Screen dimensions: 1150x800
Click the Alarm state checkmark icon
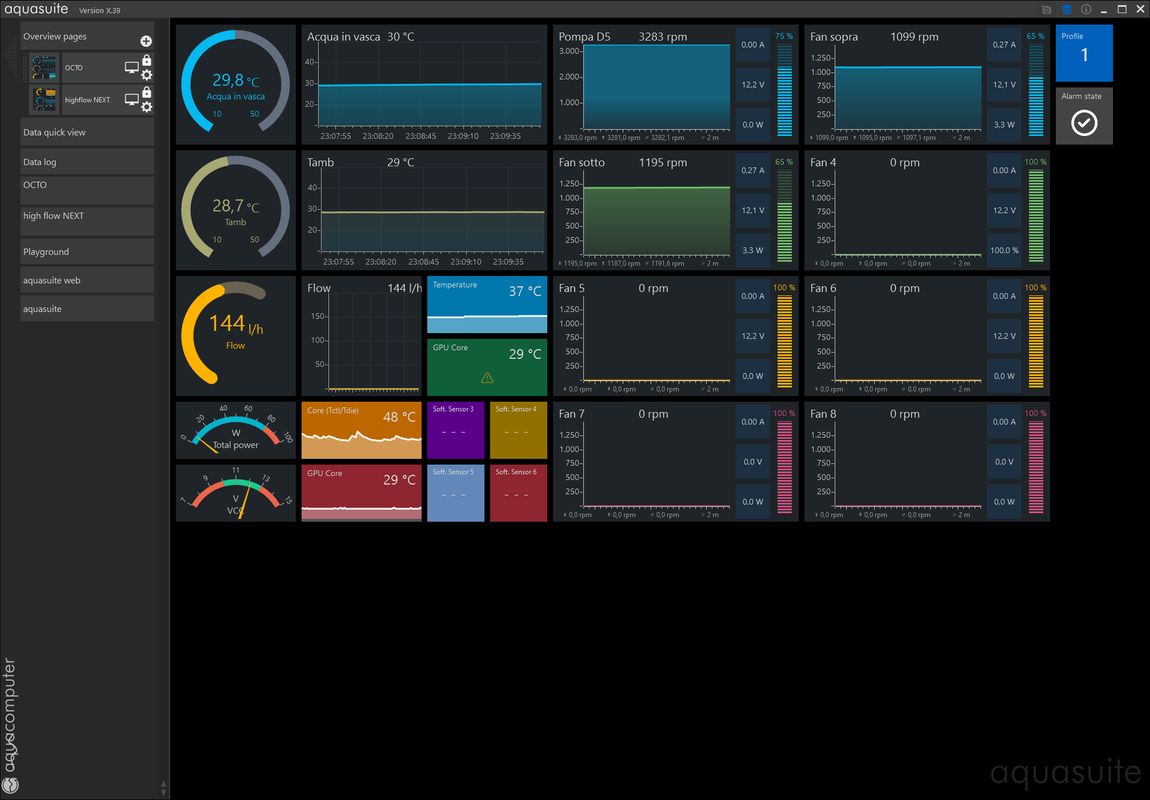point(1084,122)
